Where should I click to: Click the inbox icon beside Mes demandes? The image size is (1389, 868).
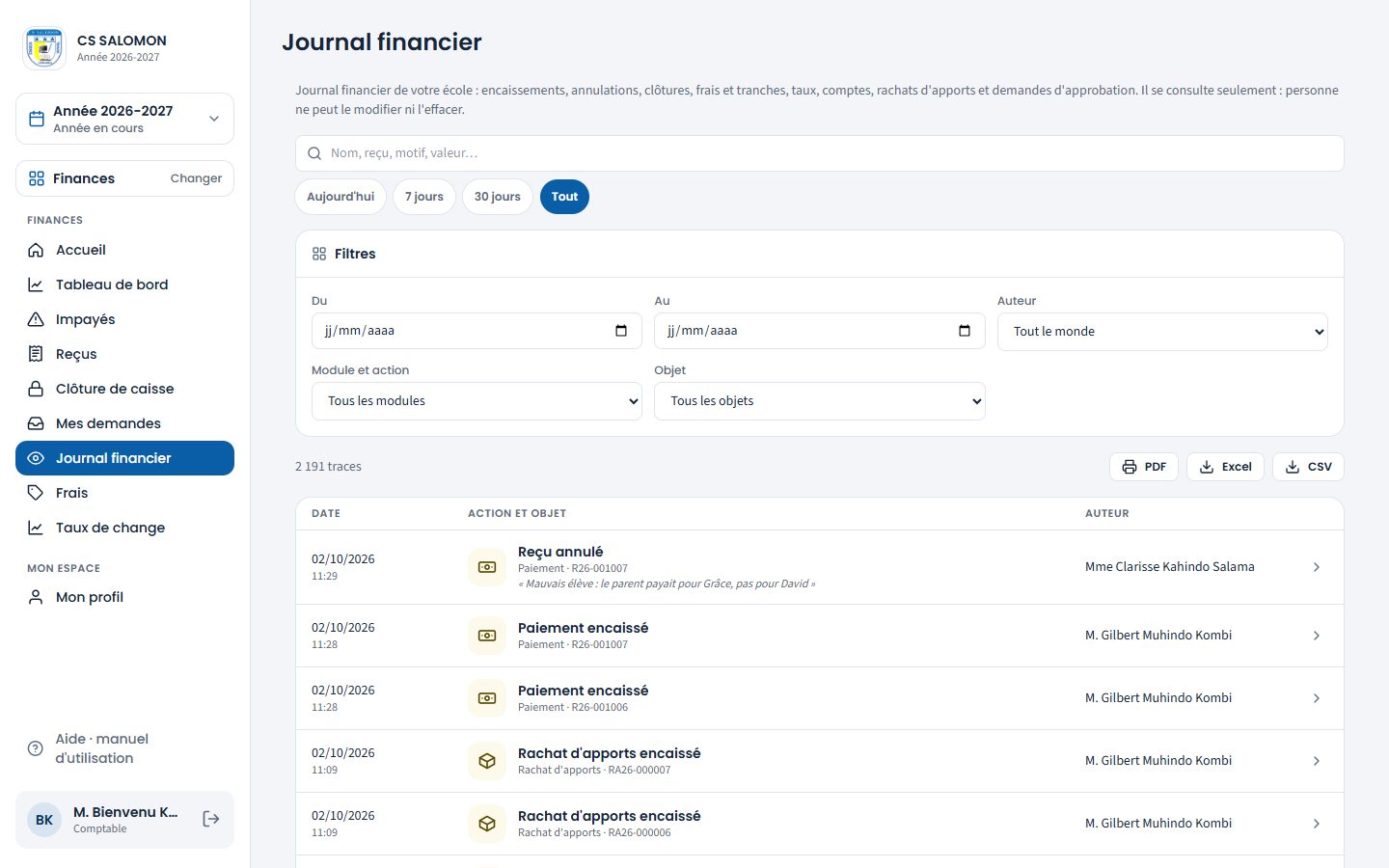pos(36,423)
